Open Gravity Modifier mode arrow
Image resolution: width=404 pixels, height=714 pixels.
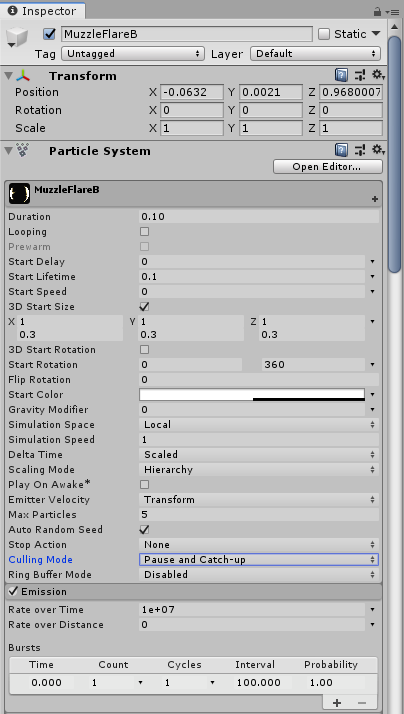373,410
